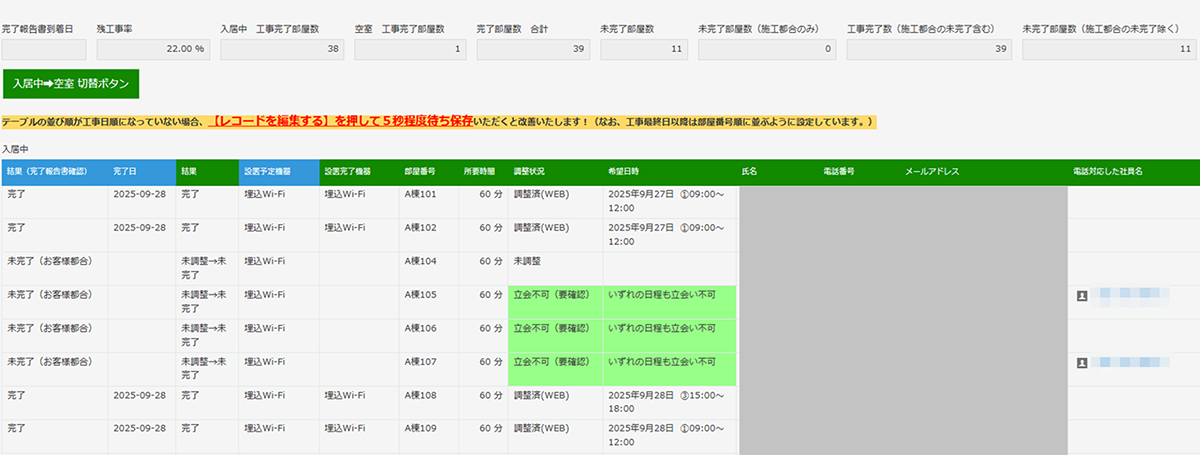Select the 希望日時 column header
Image resolution: width=1200 pixels, height=455 pixels.
[669, 172]
